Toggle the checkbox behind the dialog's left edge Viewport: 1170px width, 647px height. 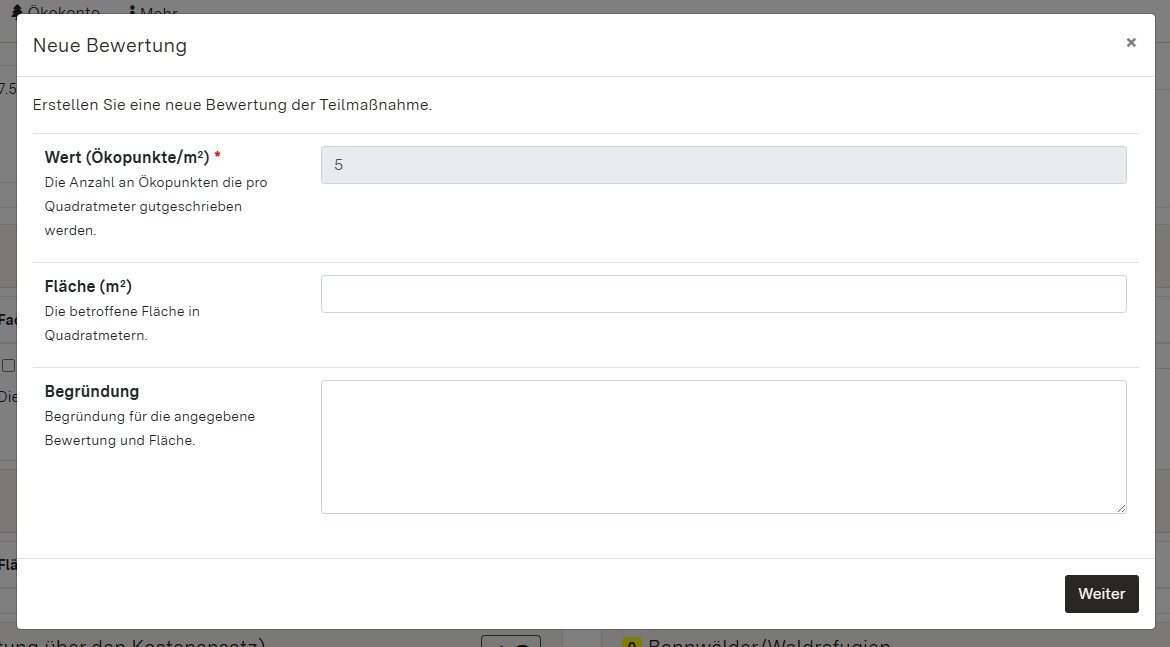tap(8, 366)
